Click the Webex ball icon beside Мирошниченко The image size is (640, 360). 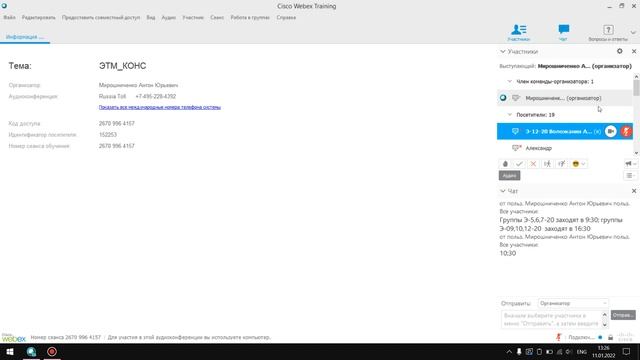point(503,98)
